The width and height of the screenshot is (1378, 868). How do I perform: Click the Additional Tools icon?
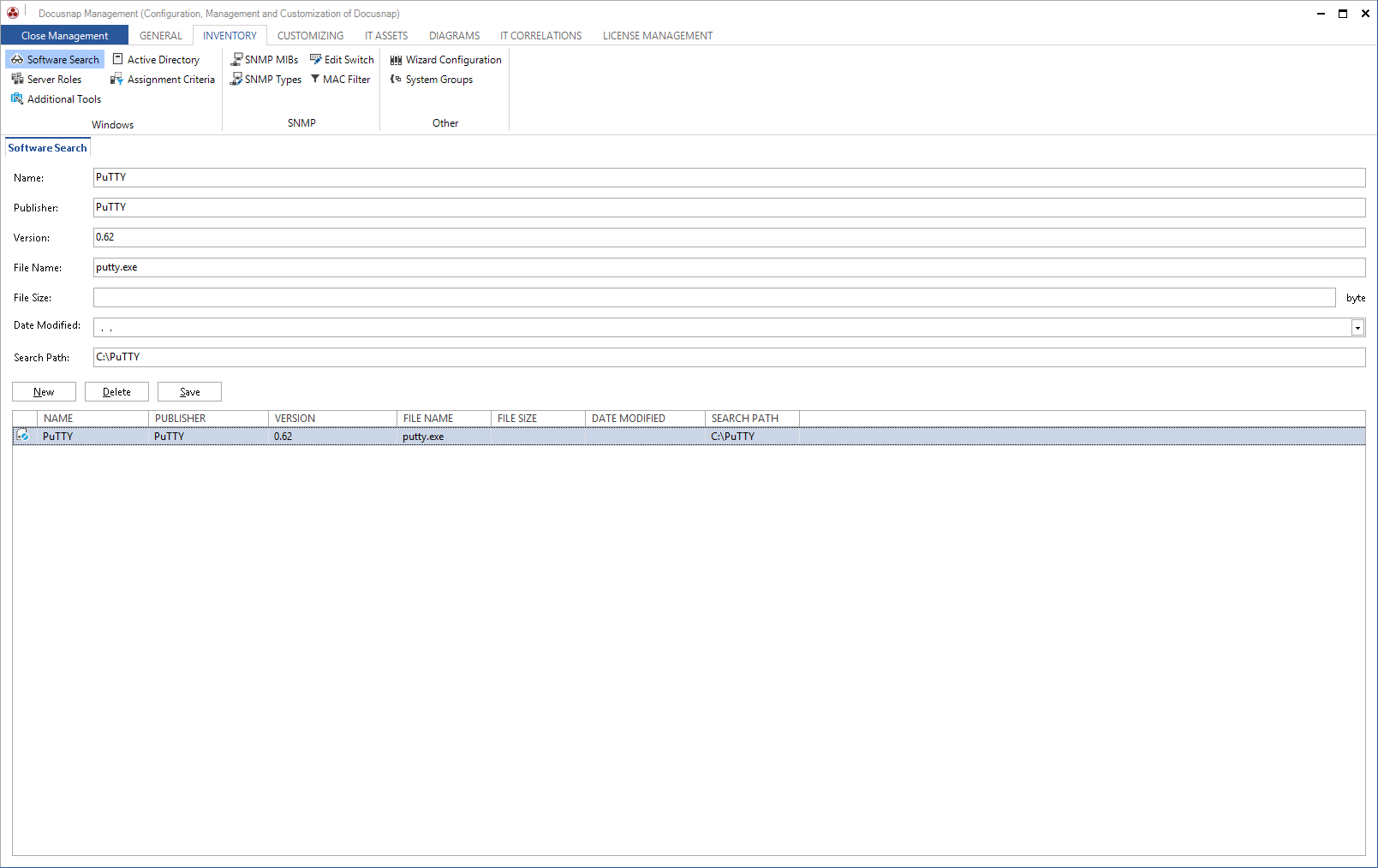(x=17, y=98)
